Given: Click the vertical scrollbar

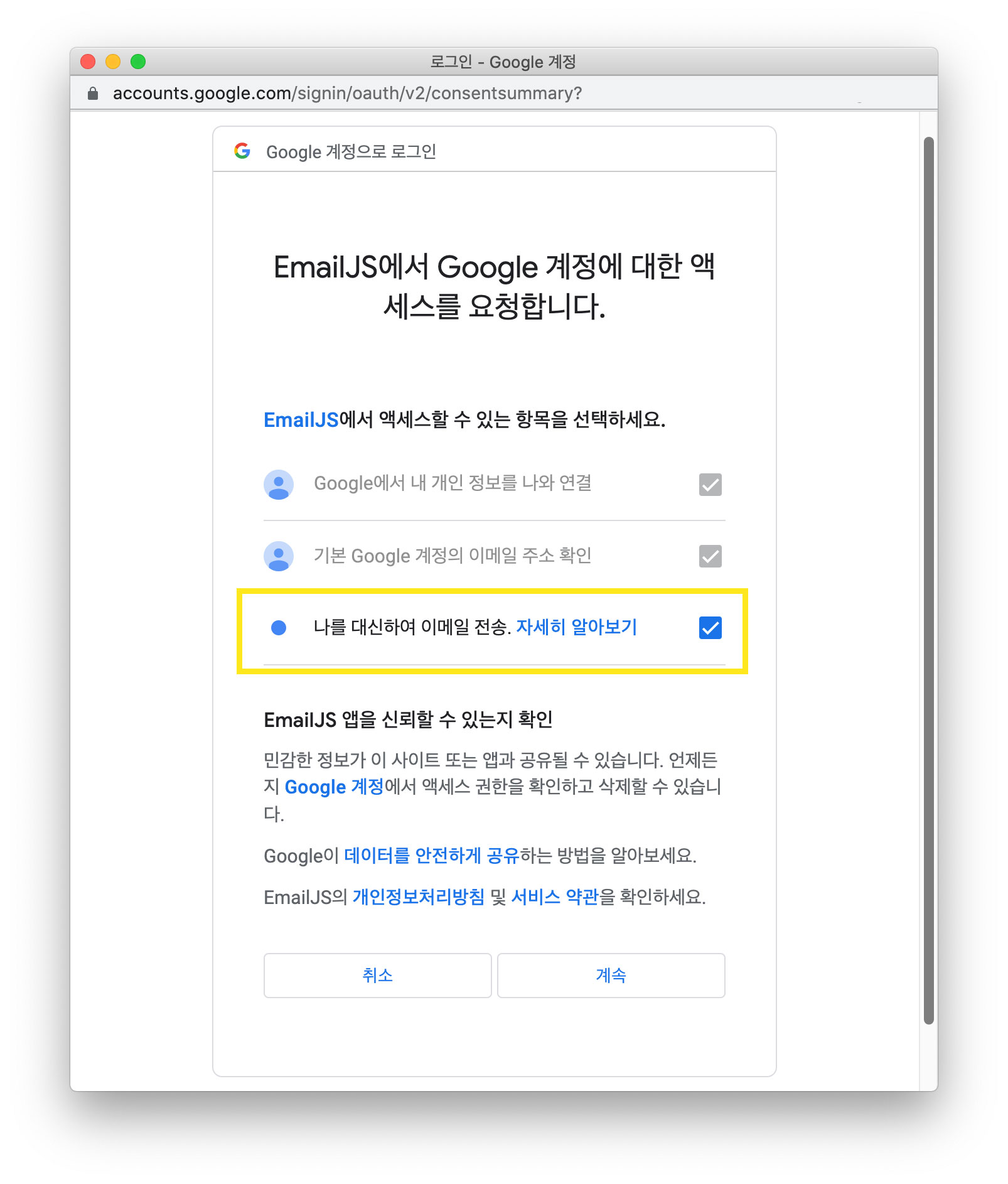Looking at the screenshot, I should pos(929,580).
